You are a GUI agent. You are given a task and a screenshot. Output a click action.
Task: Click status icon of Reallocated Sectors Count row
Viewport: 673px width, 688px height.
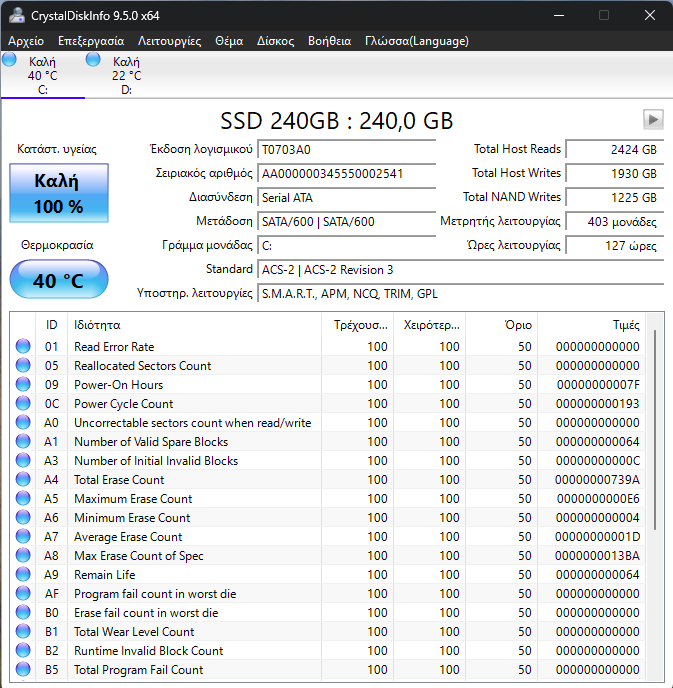[x=23, y=365]
